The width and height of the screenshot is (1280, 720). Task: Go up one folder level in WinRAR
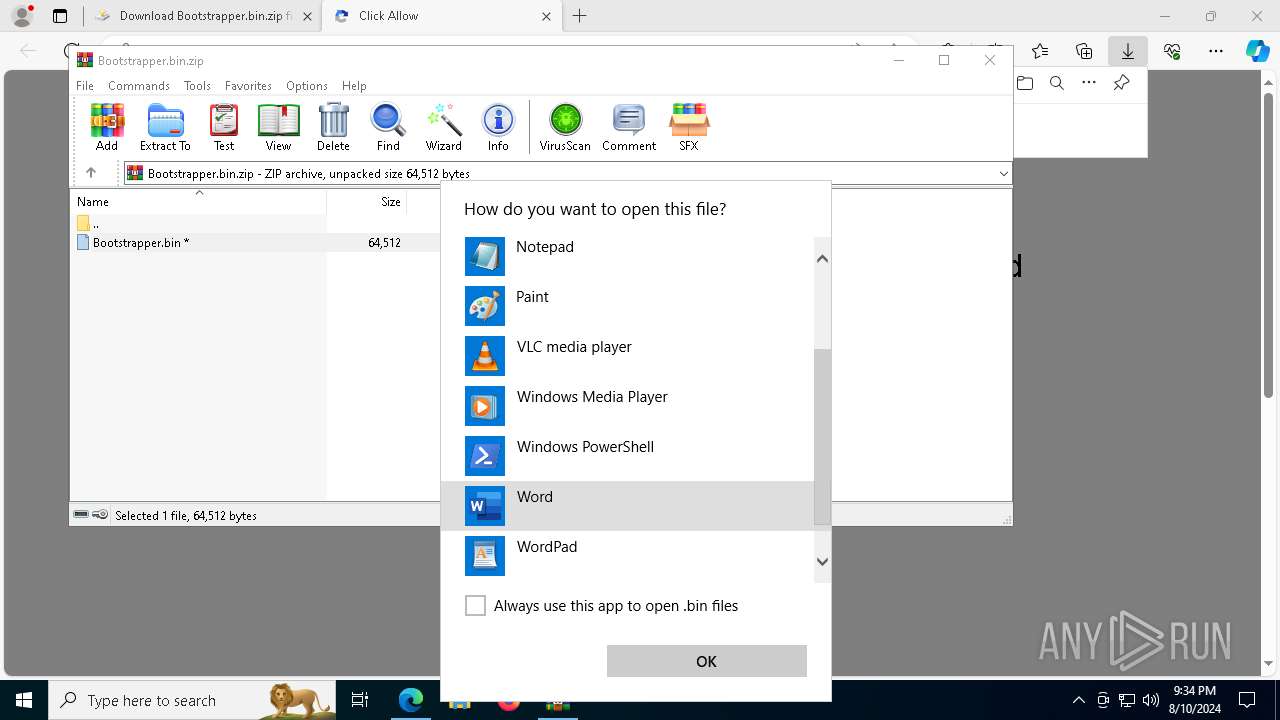point(91,173)
